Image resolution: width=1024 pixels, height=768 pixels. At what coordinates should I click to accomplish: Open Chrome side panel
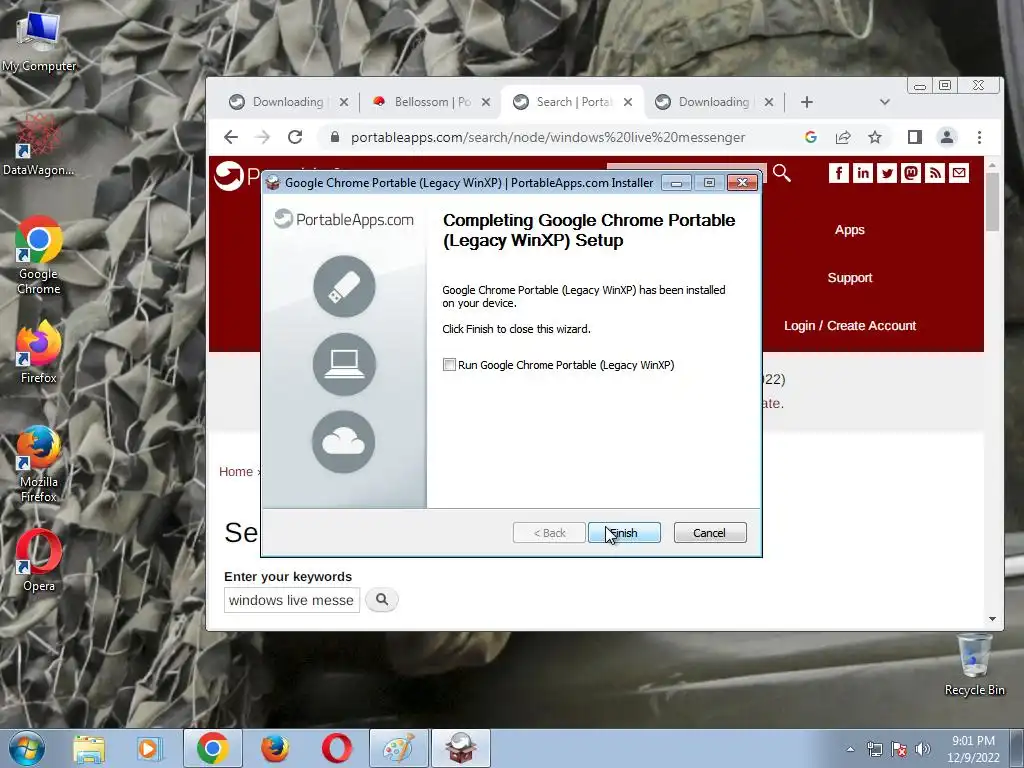click(x=914, y=137)
